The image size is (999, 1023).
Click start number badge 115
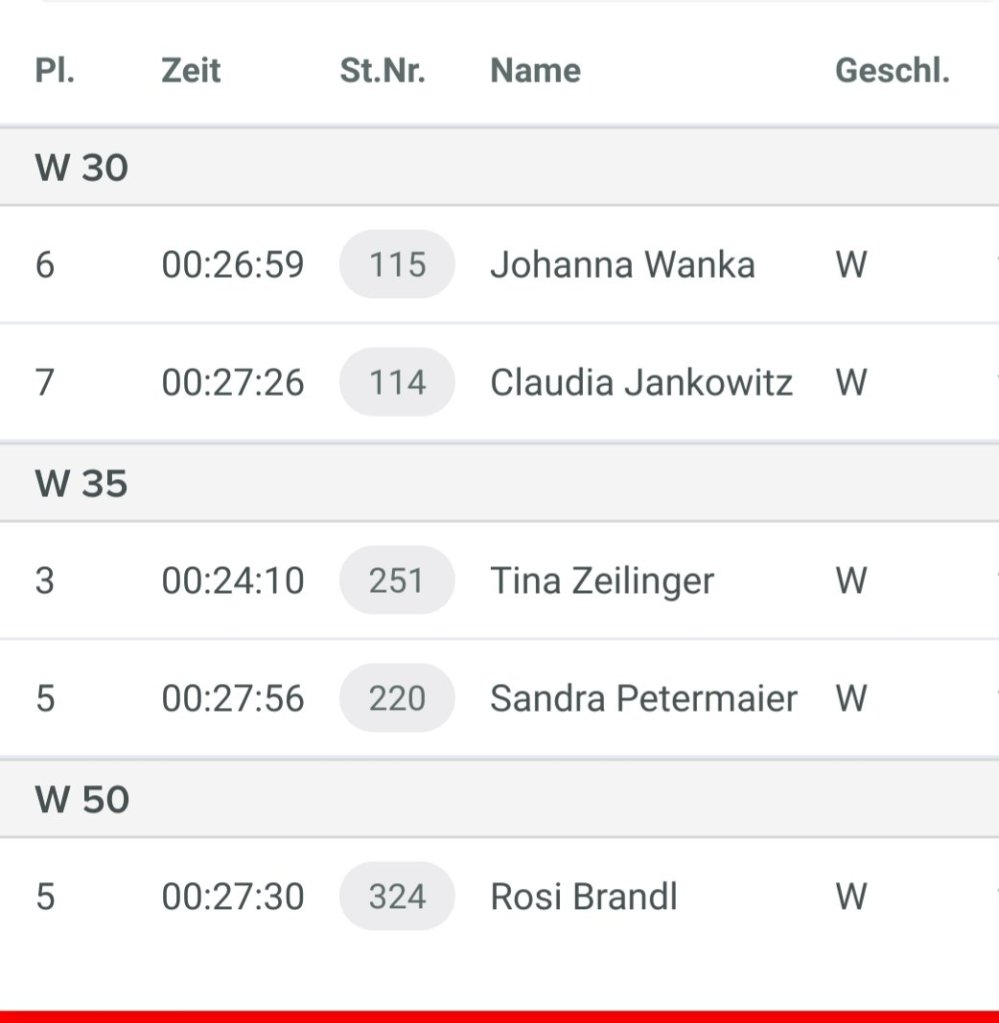397,265
